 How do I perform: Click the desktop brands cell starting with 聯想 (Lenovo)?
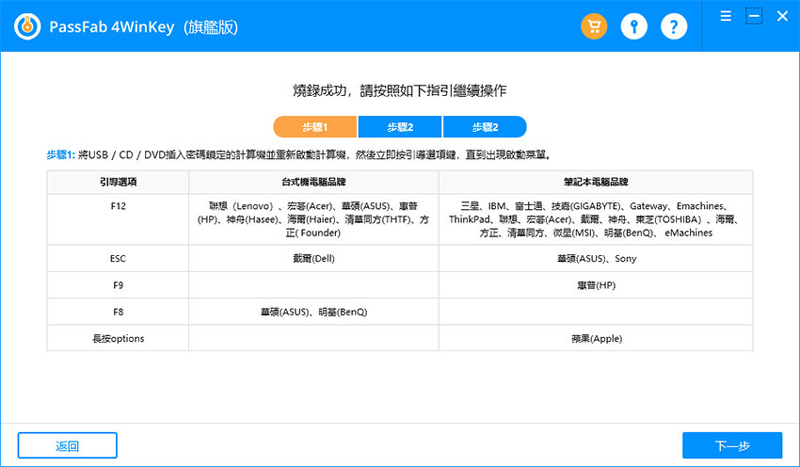pyautogui.click(x=314, y=219)
